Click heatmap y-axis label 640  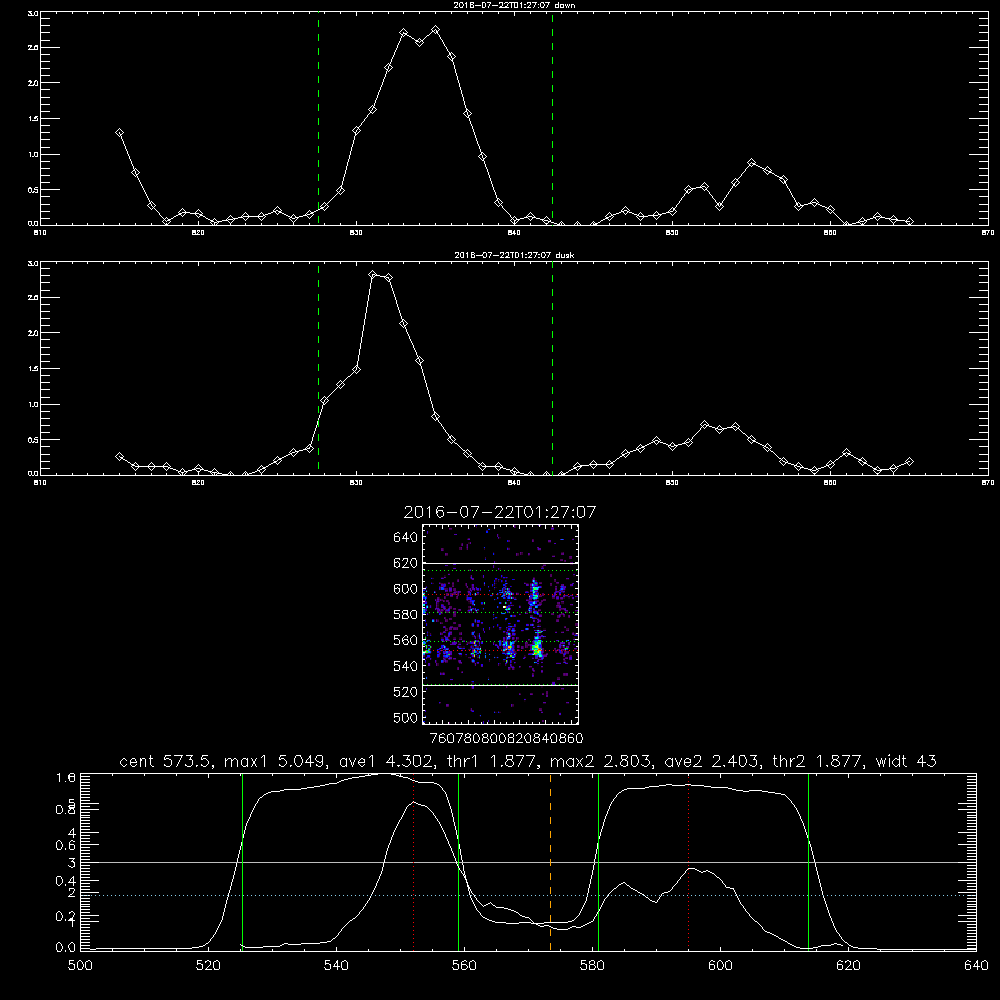[405, 538]
